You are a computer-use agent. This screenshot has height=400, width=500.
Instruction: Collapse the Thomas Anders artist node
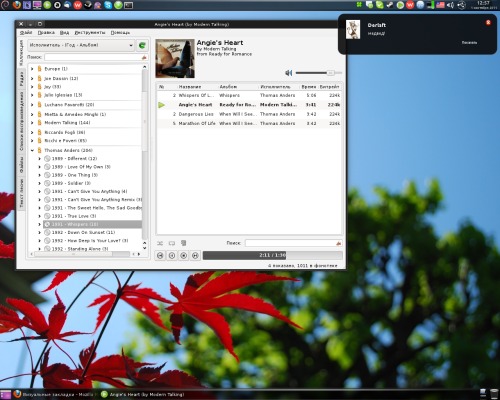click(x=32, y=150)
